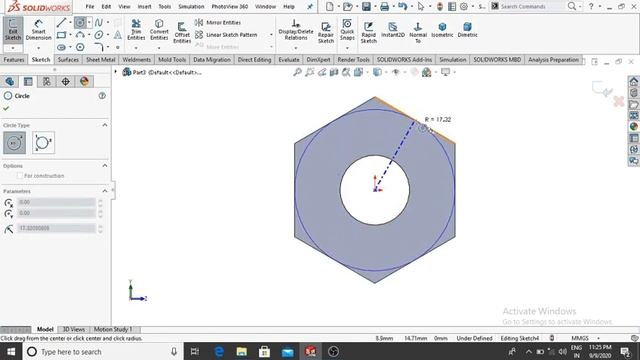Select the Spline sketch tool
Screen dimensions: 640x360
(98, 22)
